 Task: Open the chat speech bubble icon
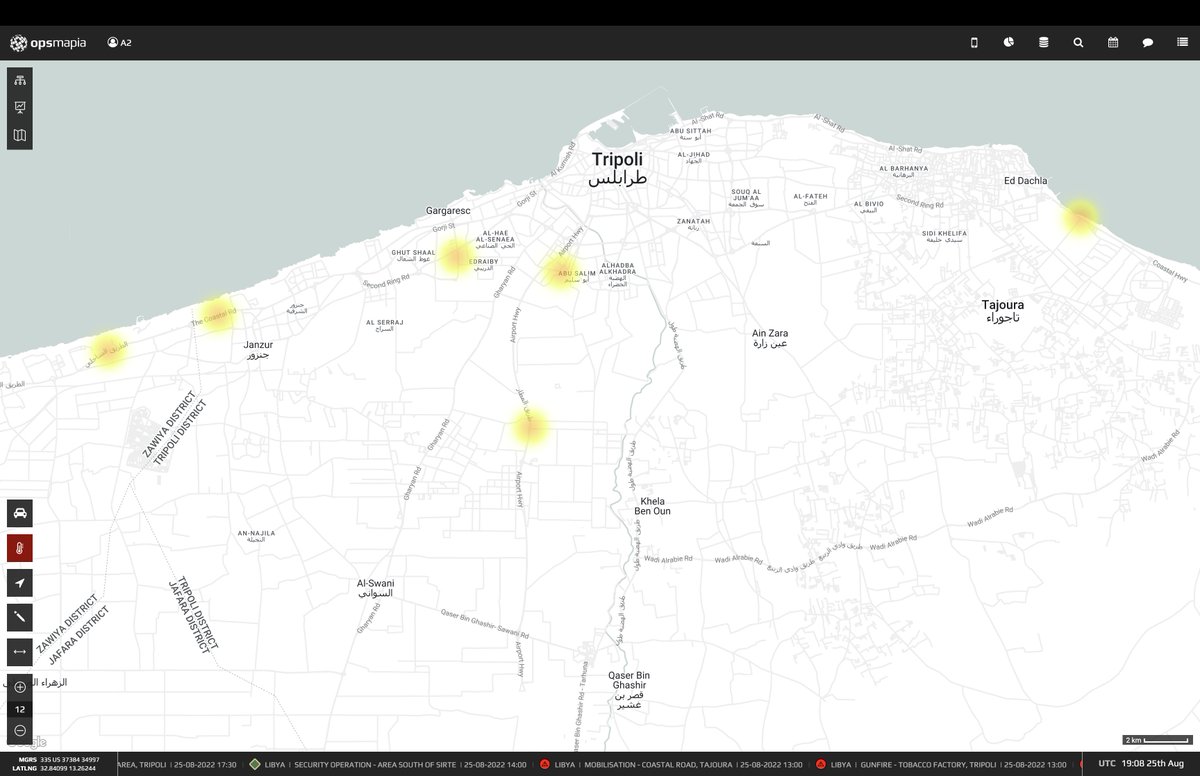point(1148,43)
